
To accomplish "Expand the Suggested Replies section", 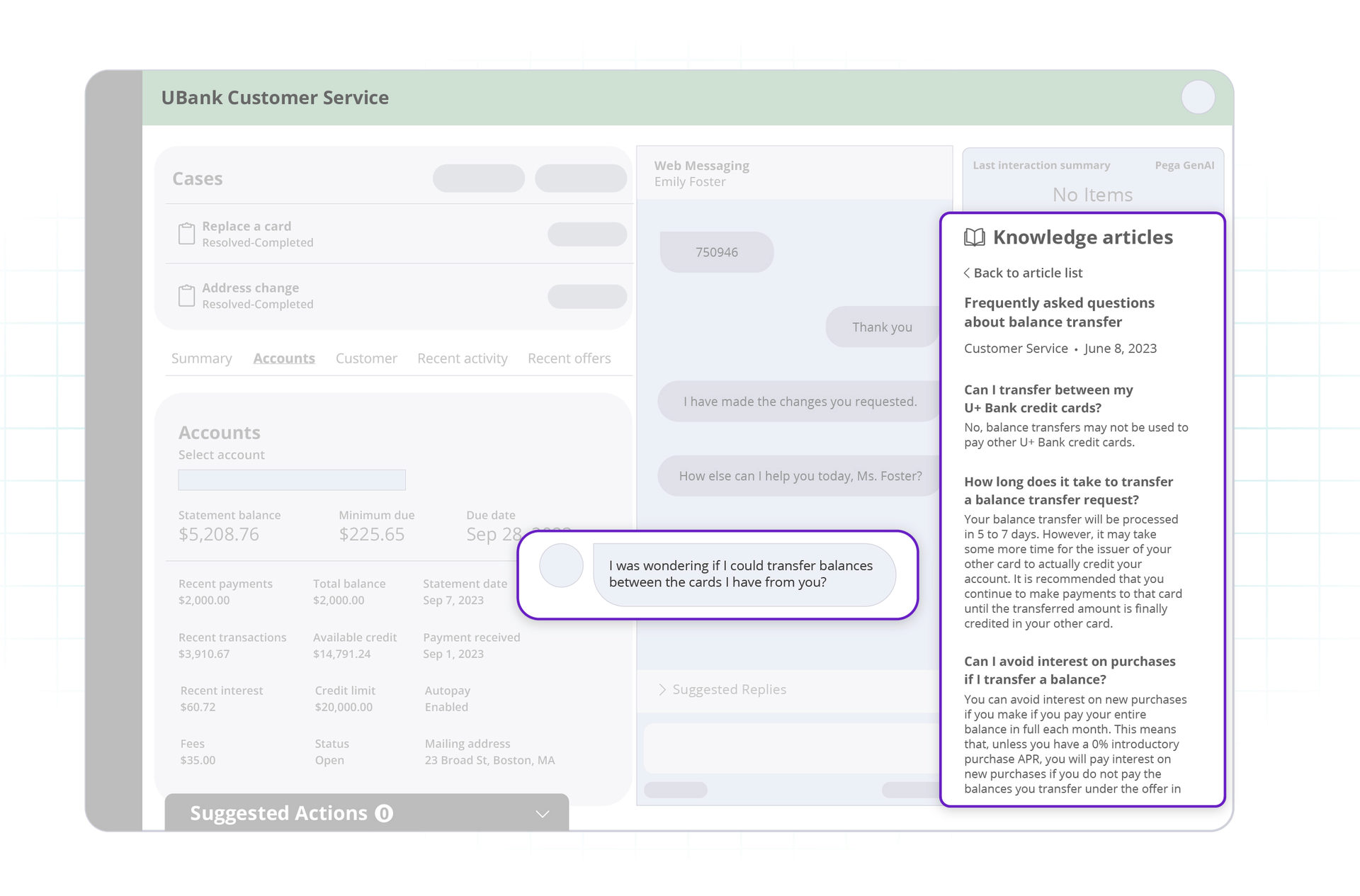I will coord(728,689).
